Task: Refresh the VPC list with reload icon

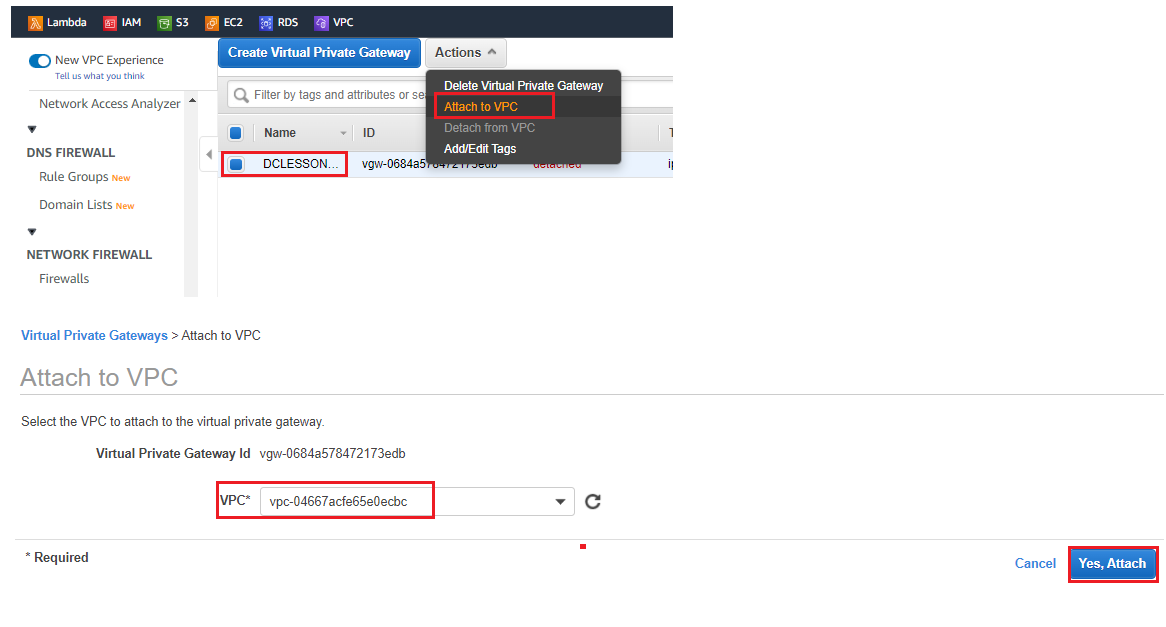Action: [x=593, y=501]
